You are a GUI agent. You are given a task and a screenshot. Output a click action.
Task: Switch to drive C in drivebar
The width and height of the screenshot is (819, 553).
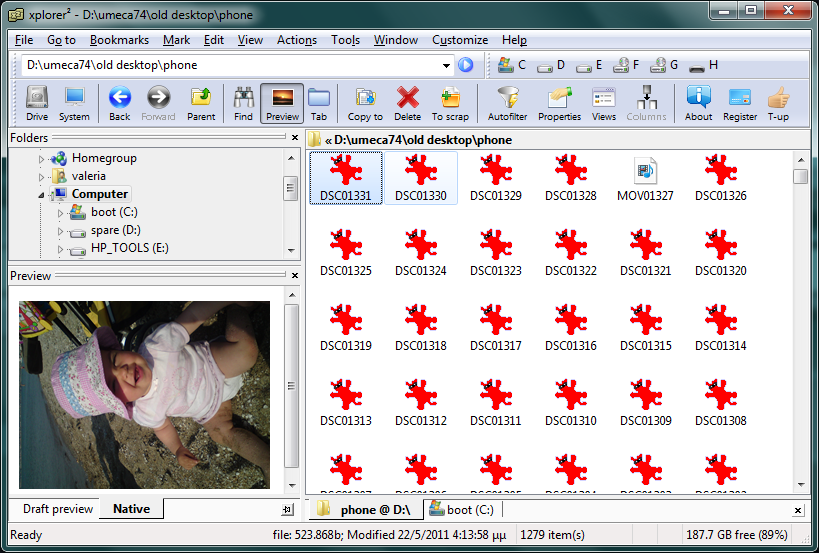point(512,65)
